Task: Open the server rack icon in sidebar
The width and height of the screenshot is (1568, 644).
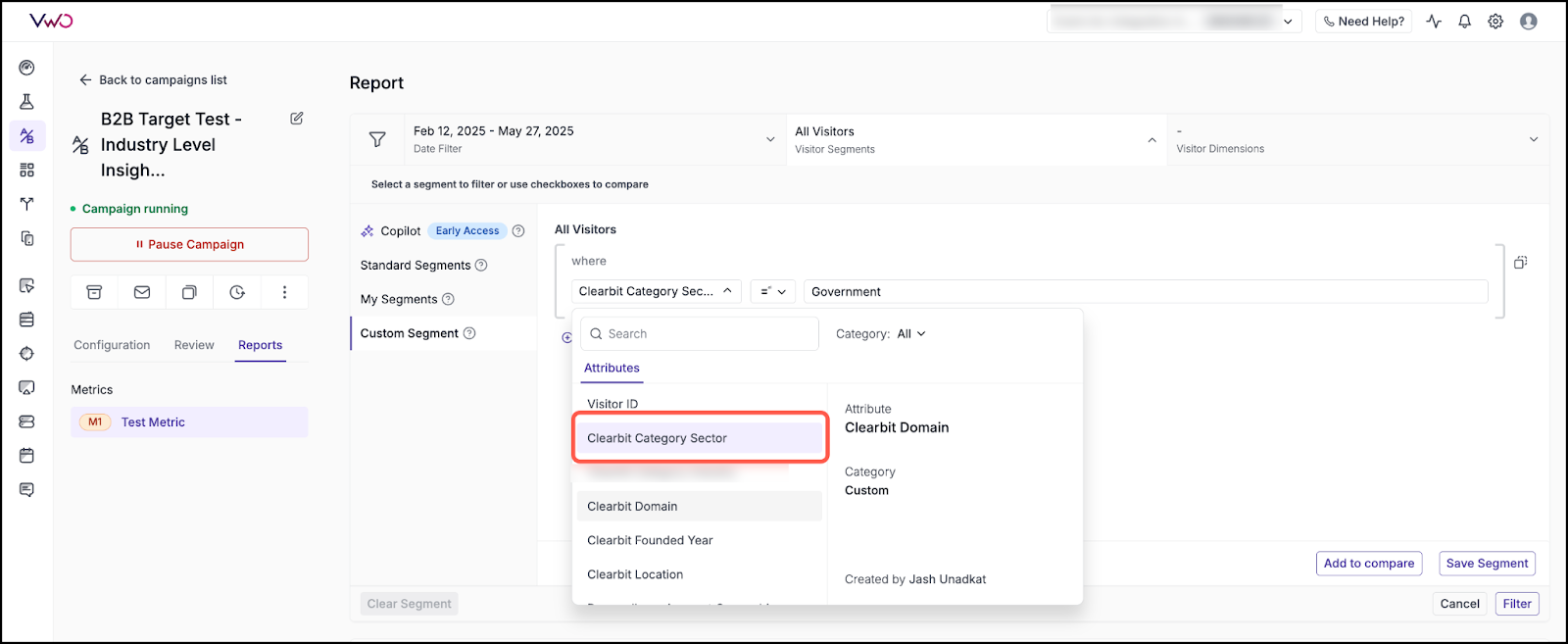Action: click(x=26, y=421)
